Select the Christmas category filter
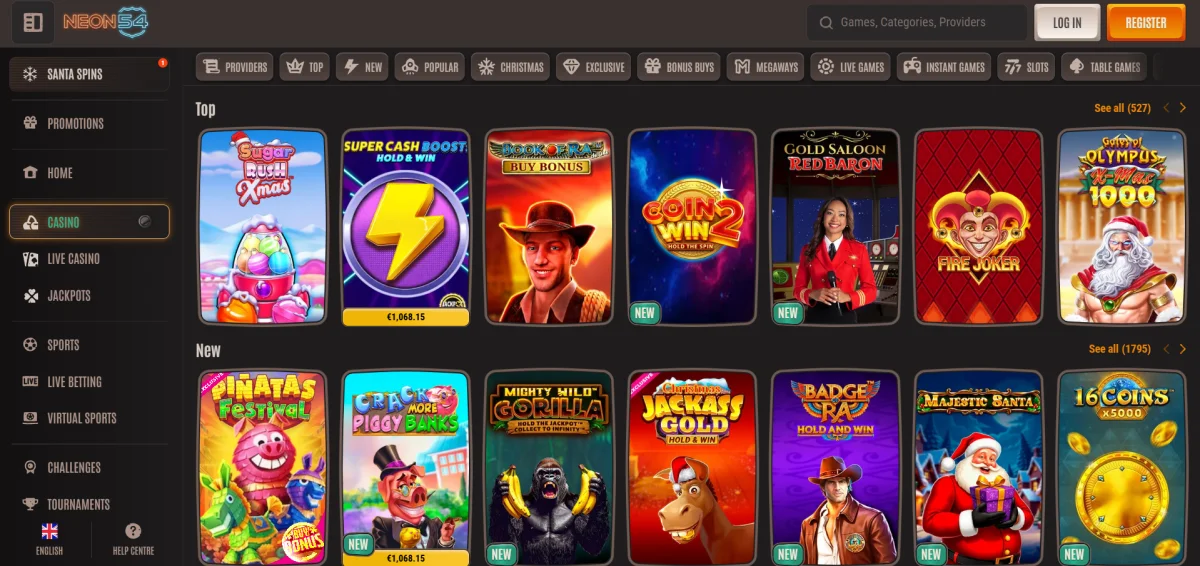The width and height of the screenshot is (1200, 566). [510, 67]
